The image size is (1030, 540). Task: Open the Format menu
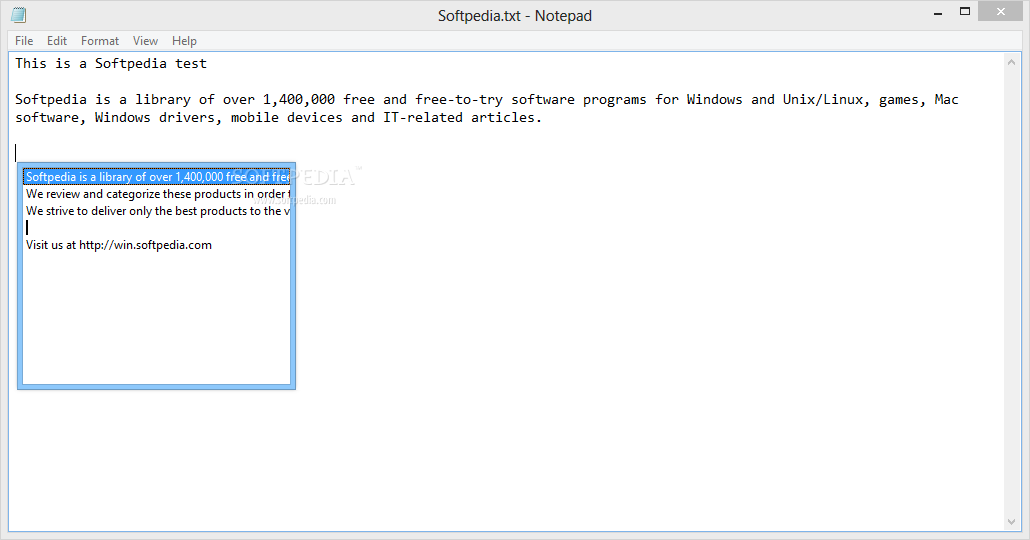pyautogui.click(x=100, y=41)
